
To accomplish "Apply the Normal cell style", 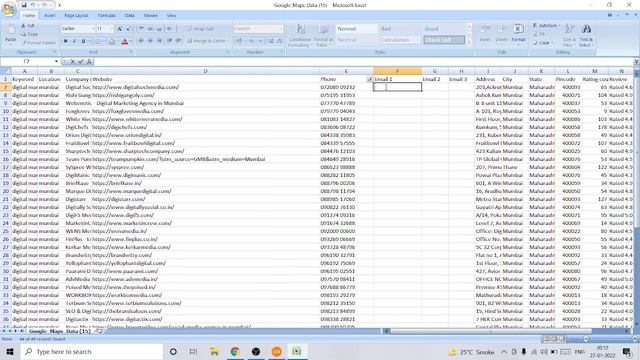I will pos(356,29).
